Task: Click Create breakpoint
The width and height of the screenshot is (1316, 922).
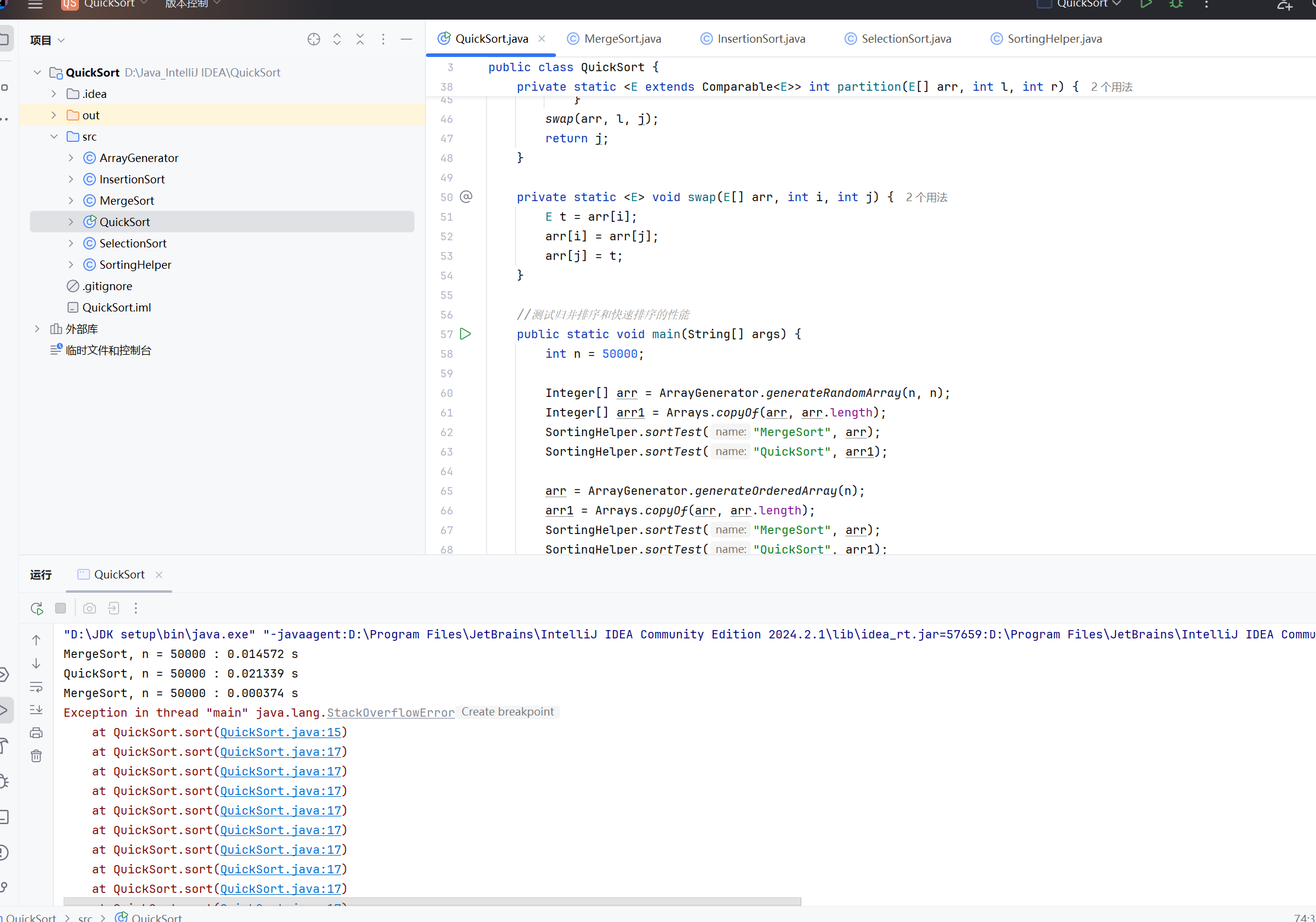Action: tap(508, 712)
